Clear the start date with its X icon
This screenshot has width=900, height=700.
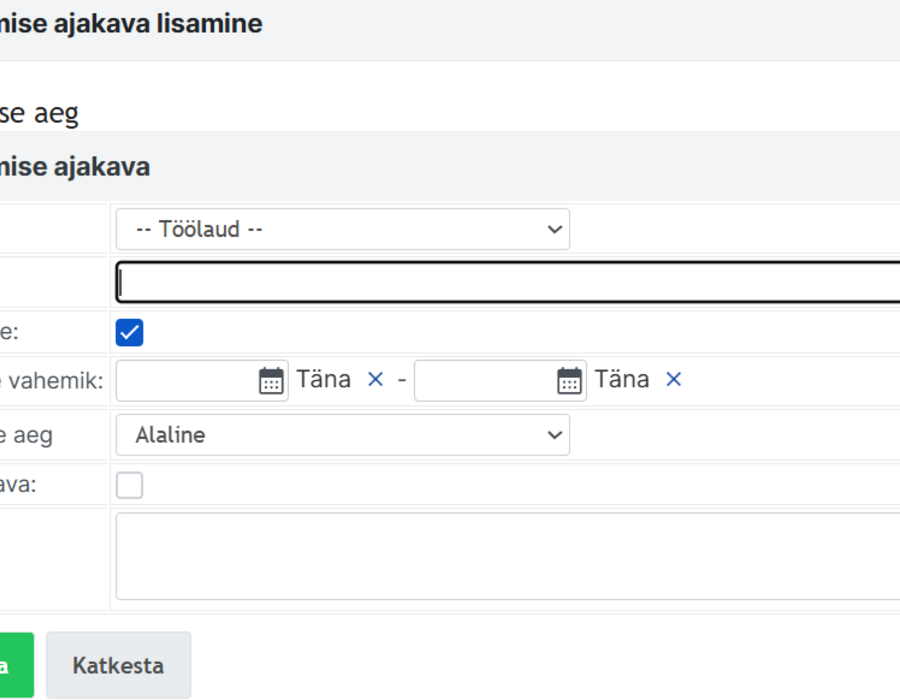pyautogui.click(x=375, y=379)
